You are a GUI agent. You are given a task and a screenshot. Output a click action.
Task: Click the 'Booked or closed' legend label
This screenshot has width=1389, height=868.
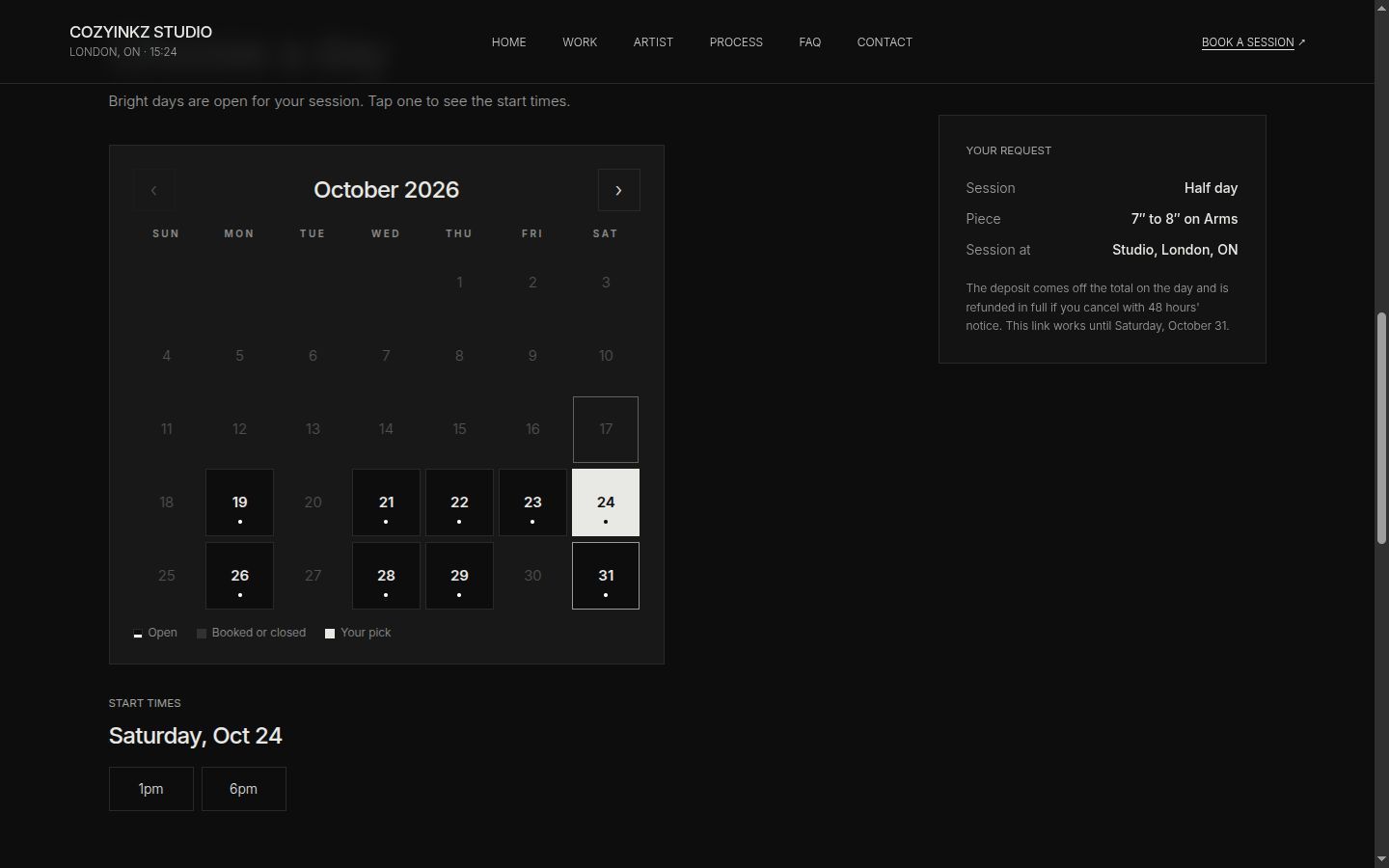click(259, 633)
